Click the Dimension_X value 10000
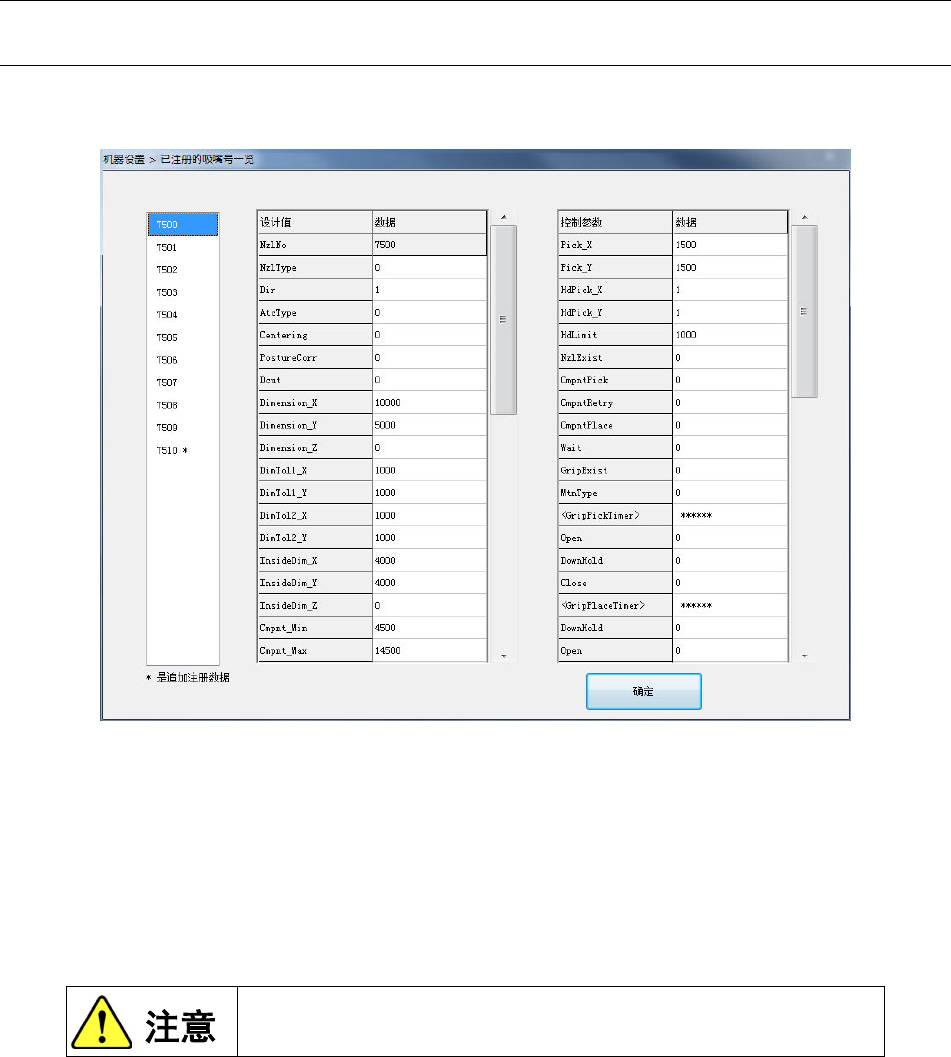Viewport: 951px width, 1057px height. (x=429, y=403)
